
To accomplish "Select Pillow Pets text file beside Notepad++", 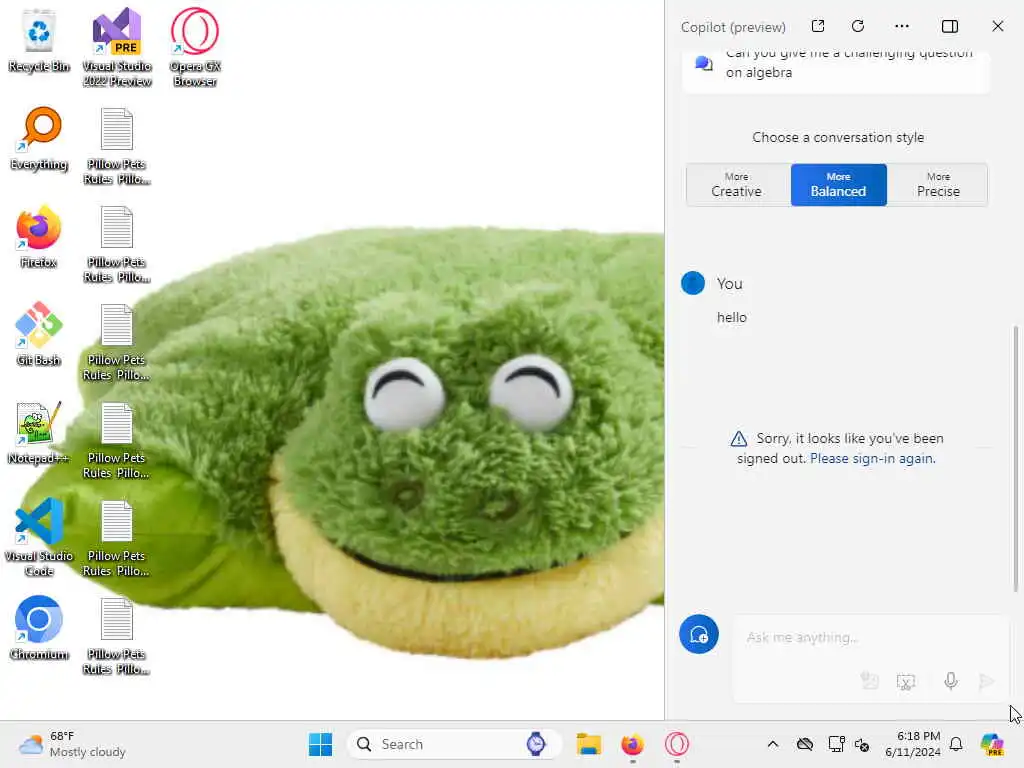I will click(117, 440).
